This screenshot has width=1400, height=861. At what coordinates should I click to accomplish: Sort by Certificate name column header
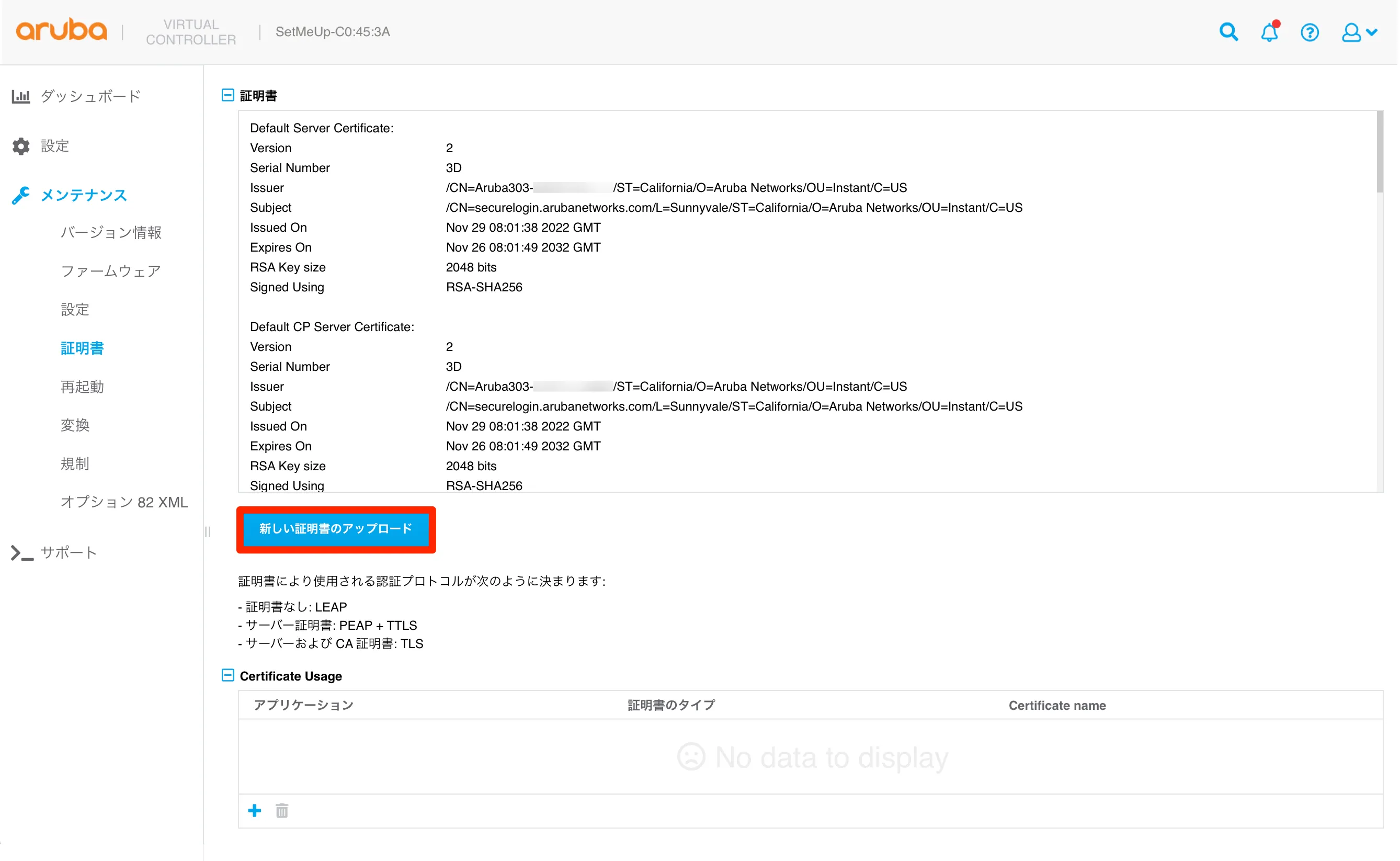1057,705
